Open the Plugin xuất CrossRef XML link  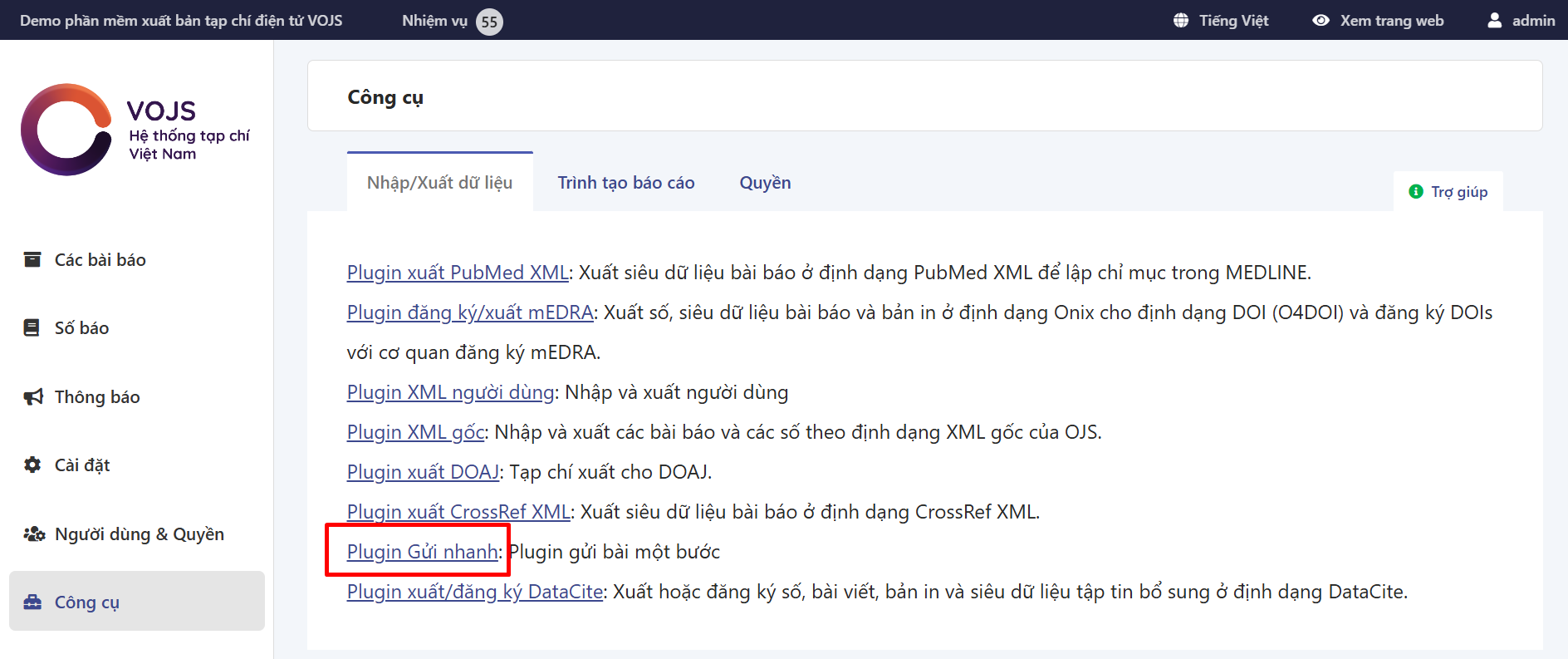458,511
